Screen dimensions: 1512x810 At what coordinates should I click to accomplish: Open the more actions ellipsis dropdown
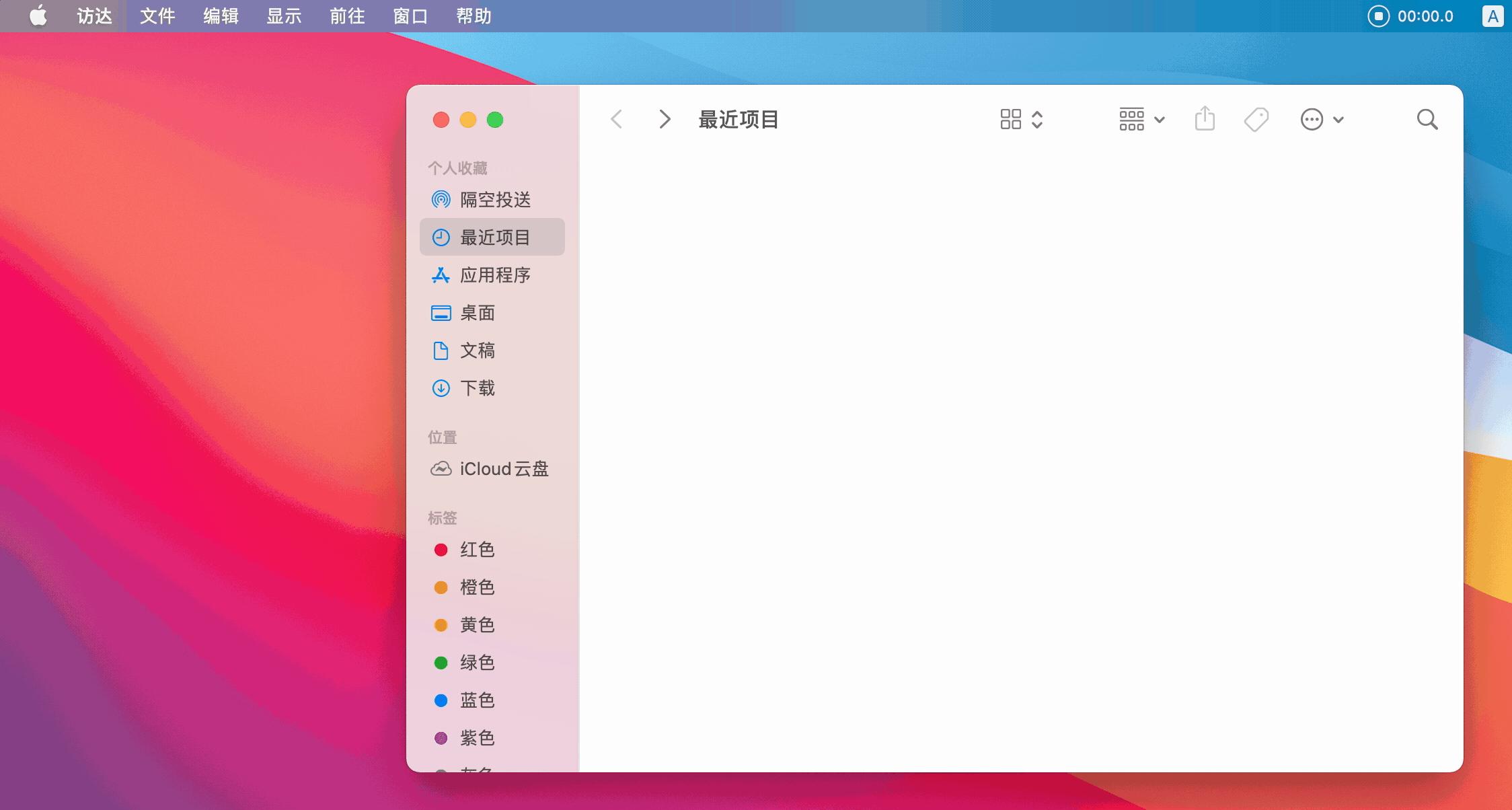click(1322, 120)
